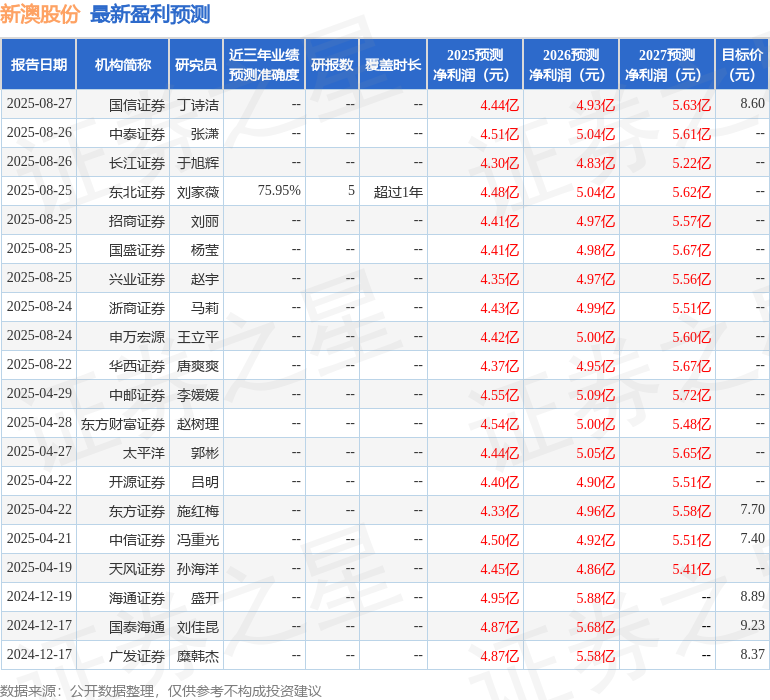Click 近三年业绩预测准确度 header
The height and width of the screenshot is (700, 770).
tap(264, 64)
